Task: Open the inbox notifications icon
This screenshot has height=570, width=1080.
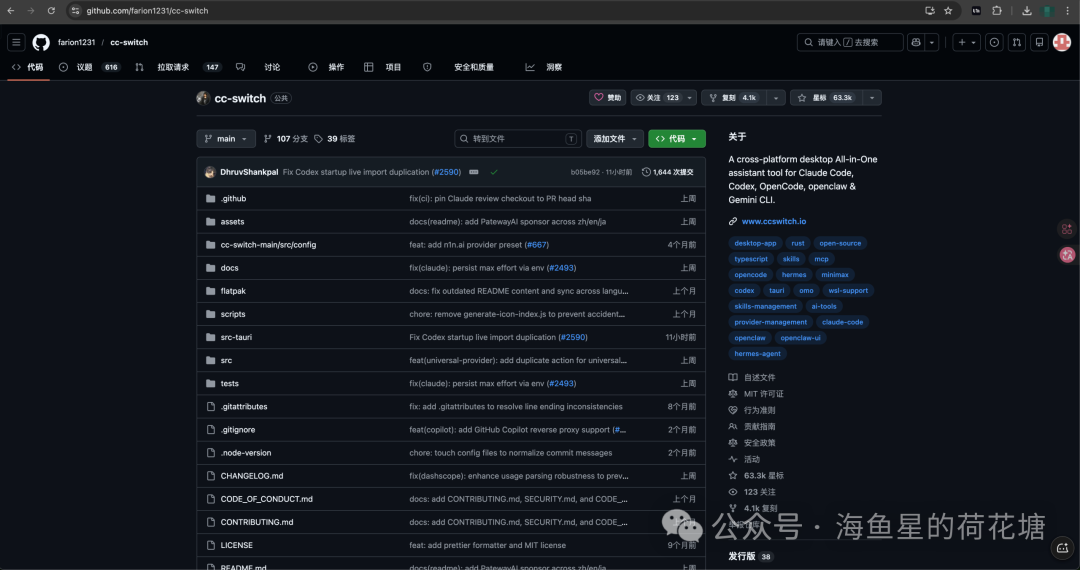Action: (1039, 42)
